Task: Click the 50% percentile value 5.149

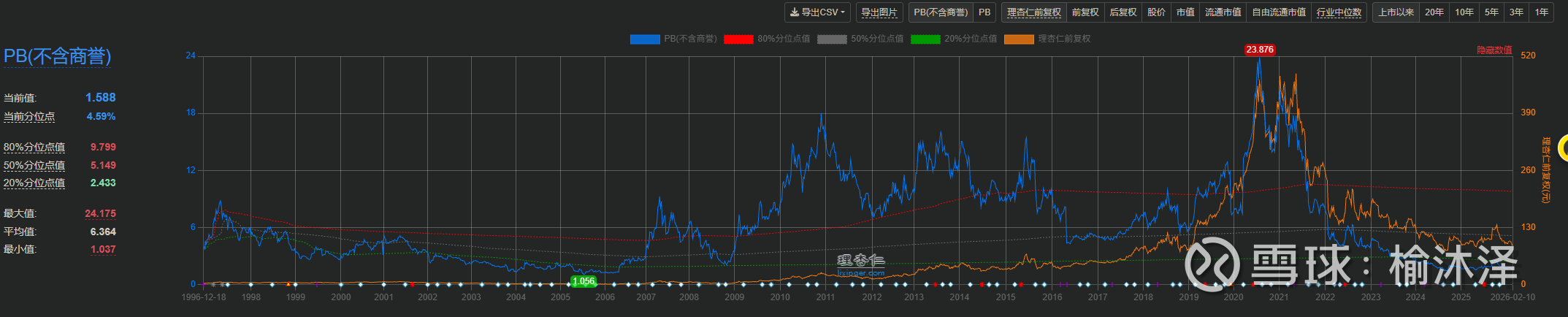Action: tap(103, 166)
